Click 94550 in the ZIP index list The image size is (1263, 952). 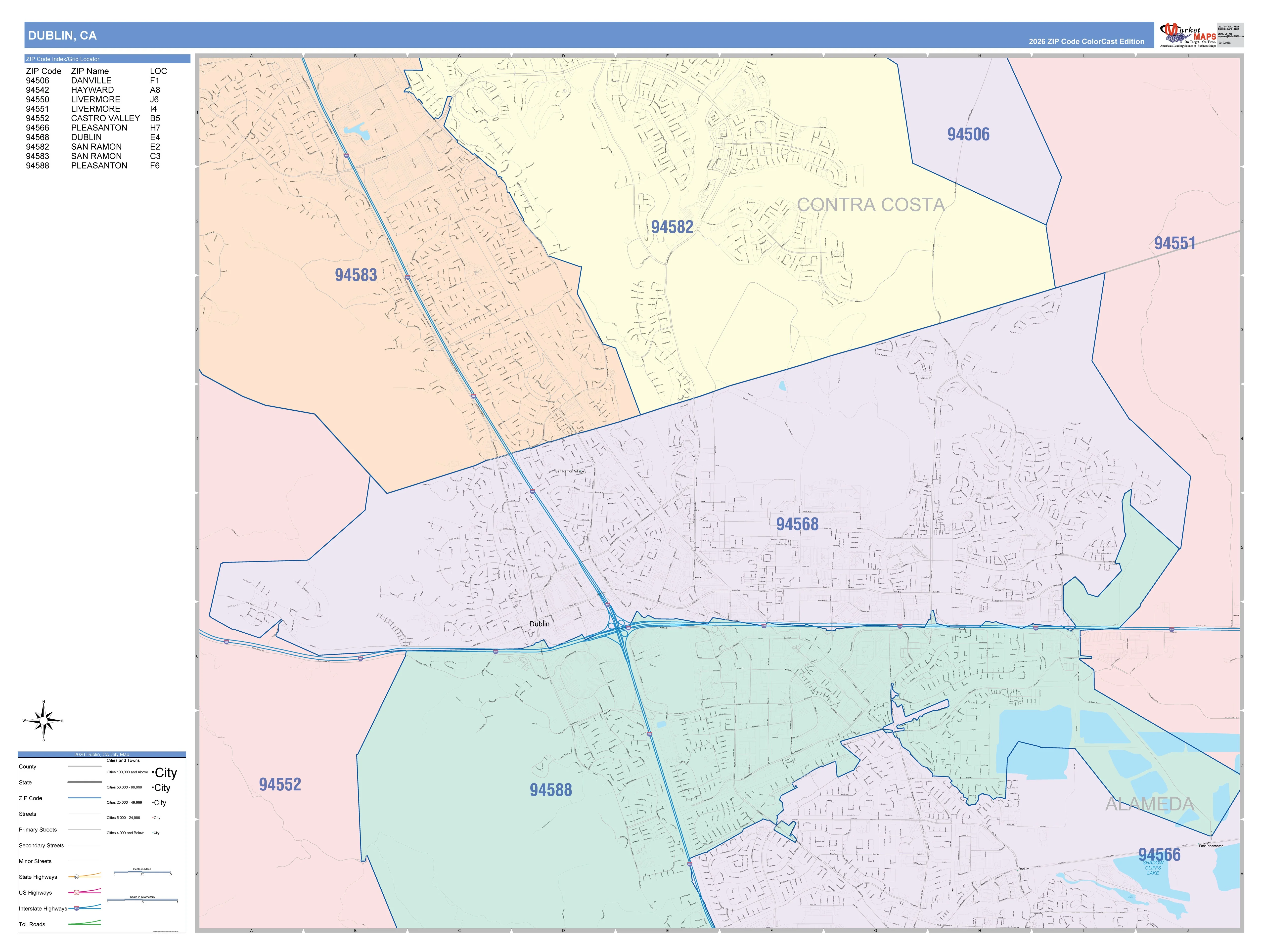click(38, 99)
